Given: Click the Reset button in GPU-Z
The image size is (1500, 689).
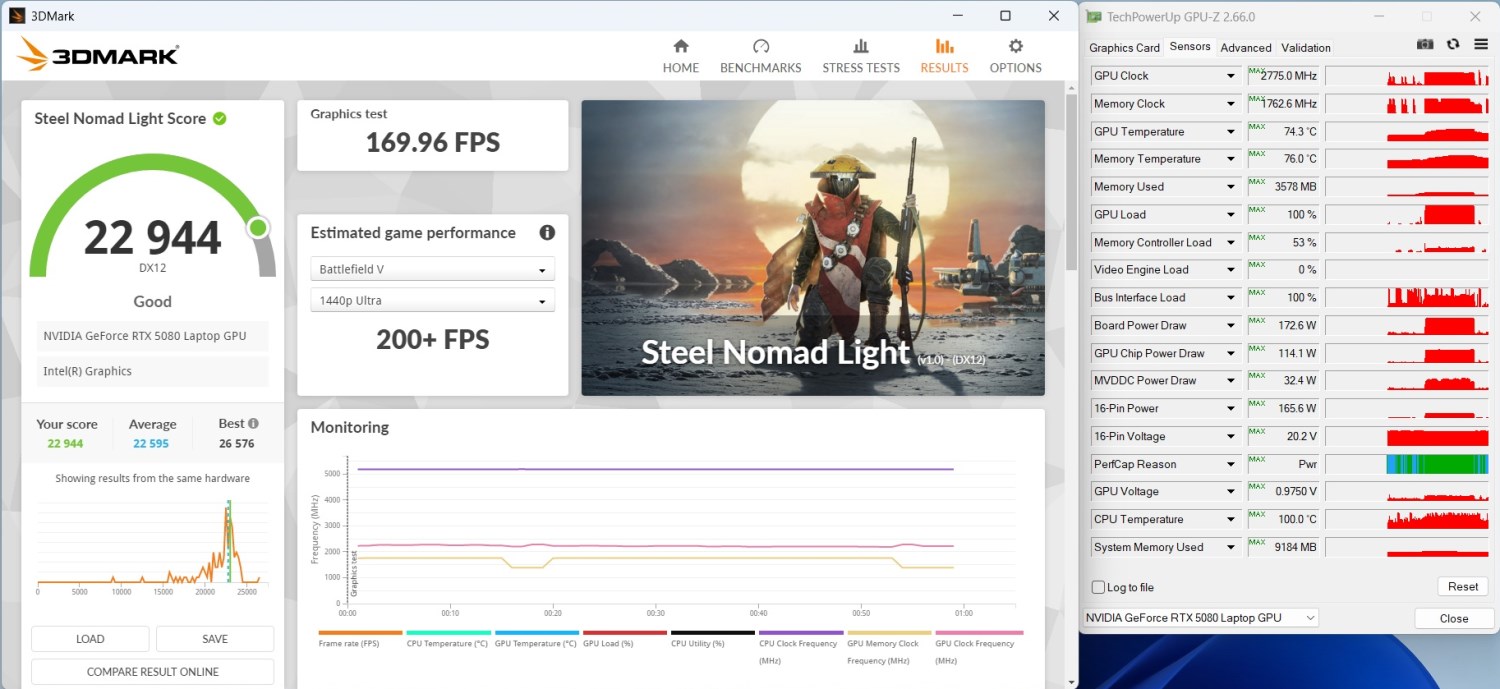Looking at the screenshot, I should click(x=1463, y=587).
